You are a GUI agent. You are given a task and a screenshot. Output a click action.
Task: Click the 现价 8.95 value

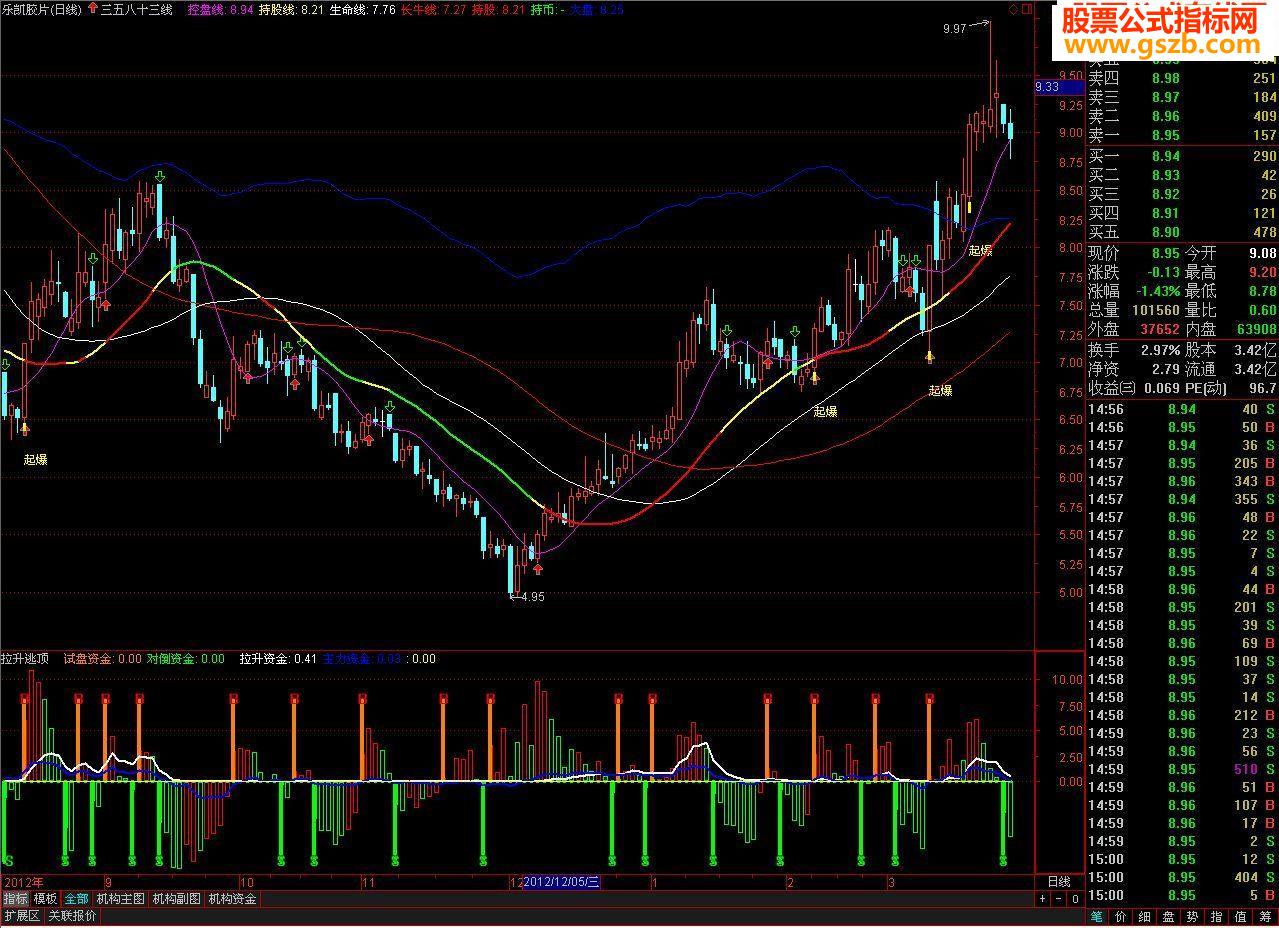1166,253
